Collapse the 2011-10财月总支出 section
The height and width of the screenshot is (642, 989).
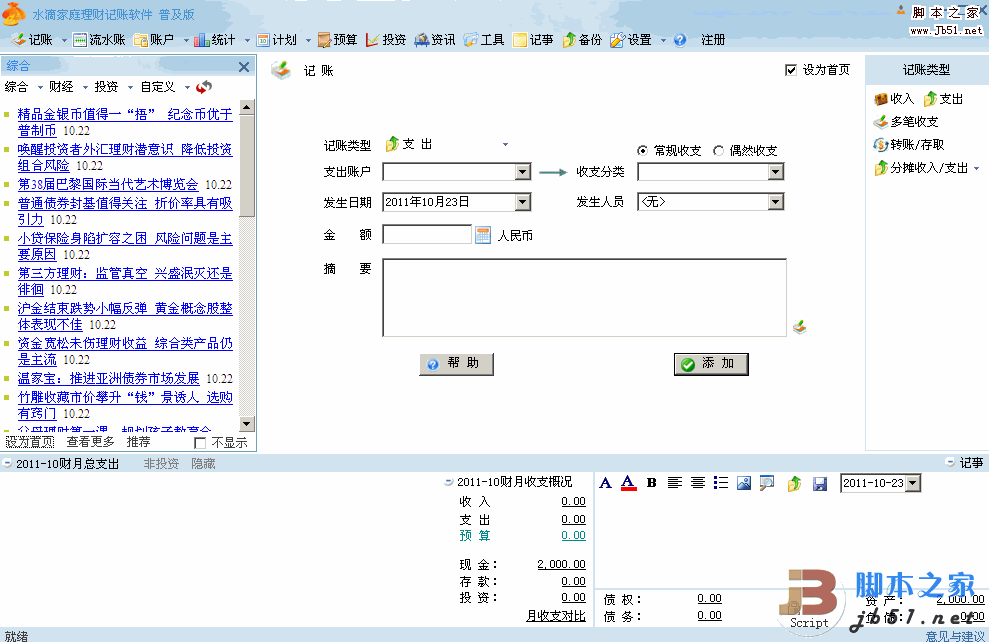7,464
